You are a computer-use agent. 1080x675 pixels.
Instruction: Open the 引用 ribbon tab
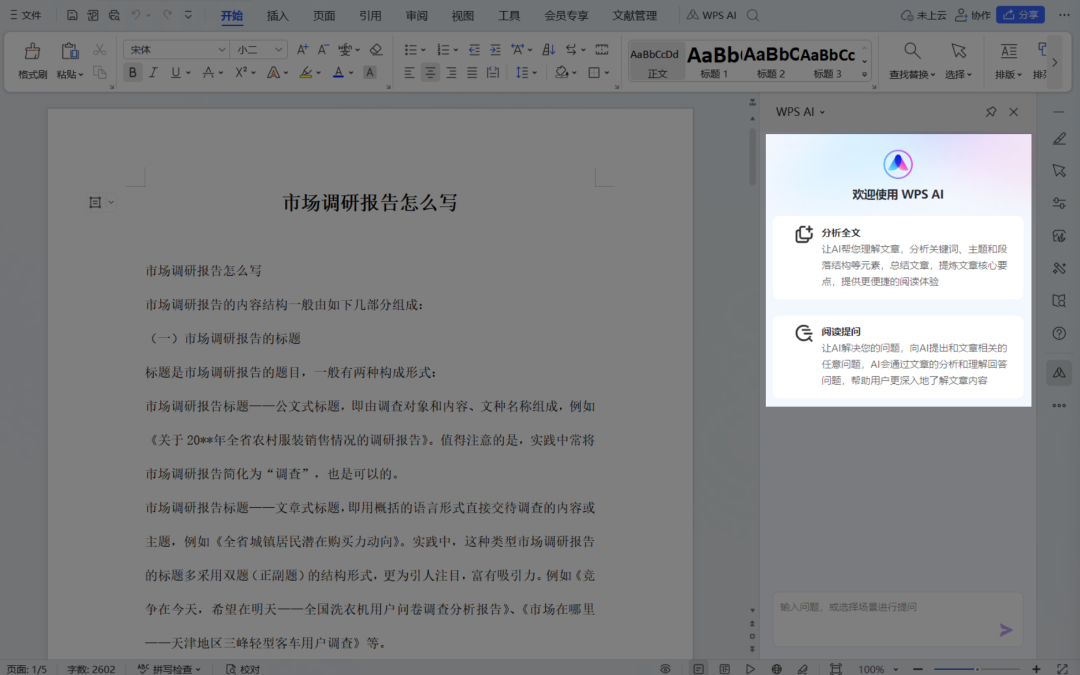(x=370, y=15)
